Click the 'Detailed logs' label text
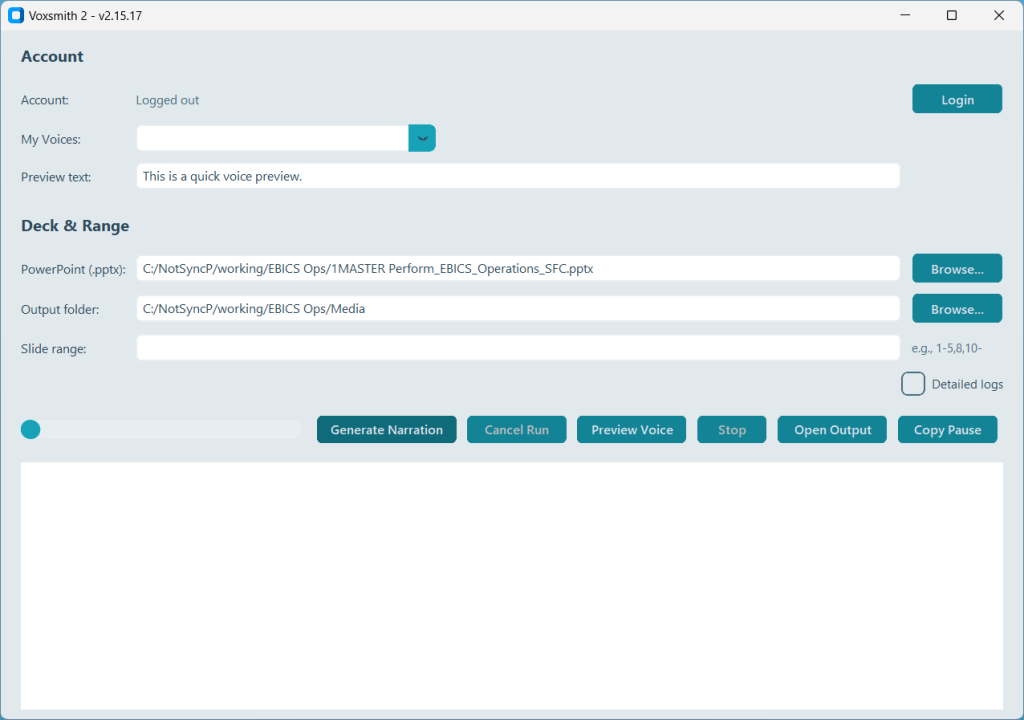The height and width of the screenshot is (720, 1024). [x=967, y=384]
